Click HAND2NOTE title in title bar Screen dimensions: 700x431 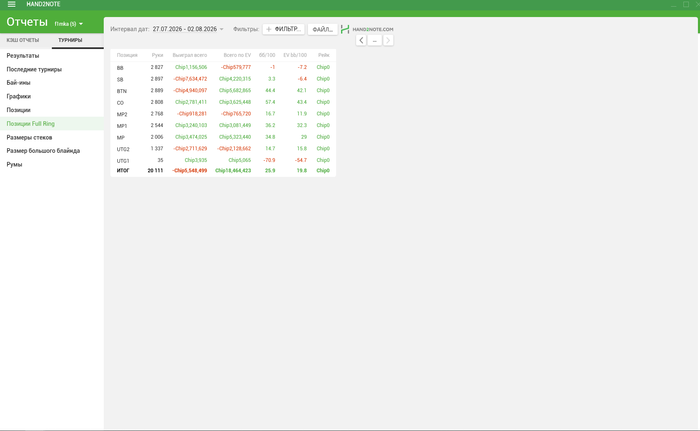coord(43,4)
